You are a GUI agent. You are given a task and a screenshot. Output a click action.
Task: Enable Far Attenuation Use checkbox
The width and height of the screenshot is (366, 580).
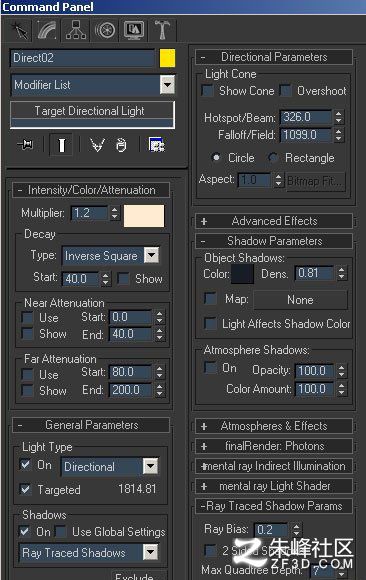click(27, 374)
